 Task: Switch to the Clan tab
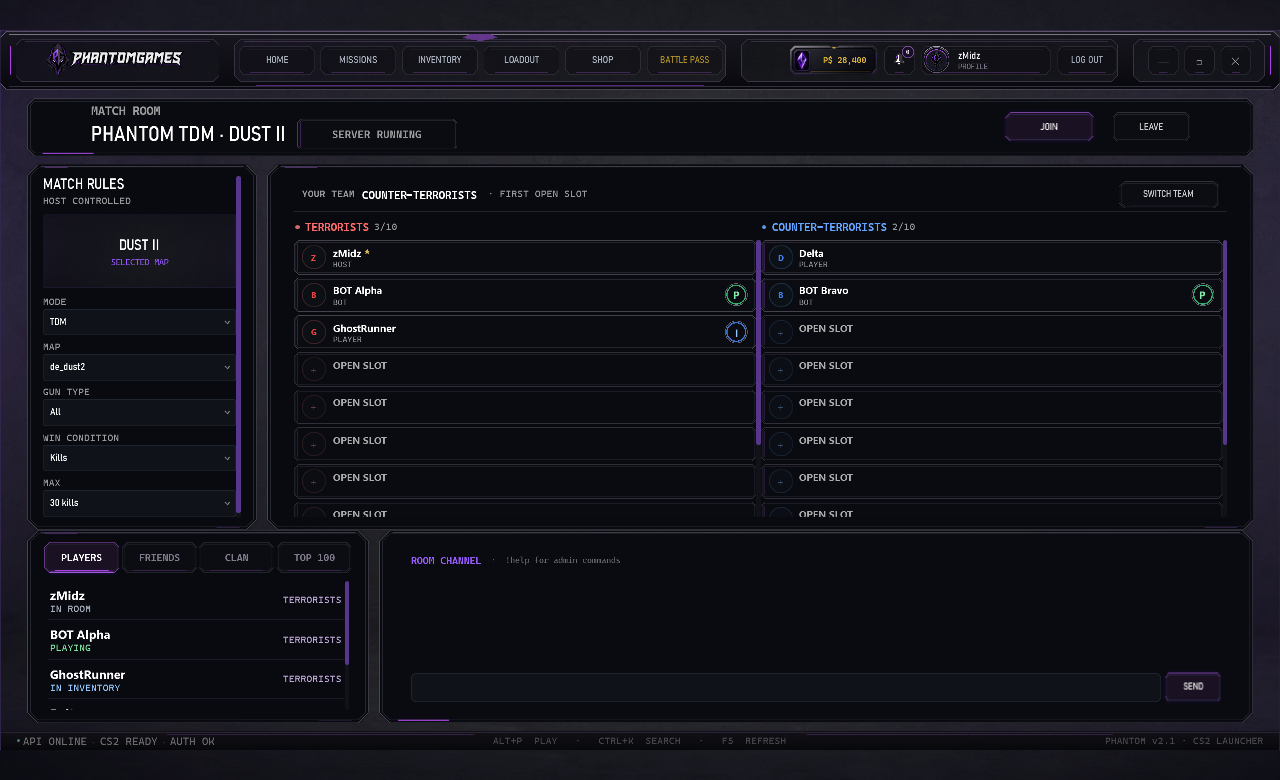pos(237,557)
